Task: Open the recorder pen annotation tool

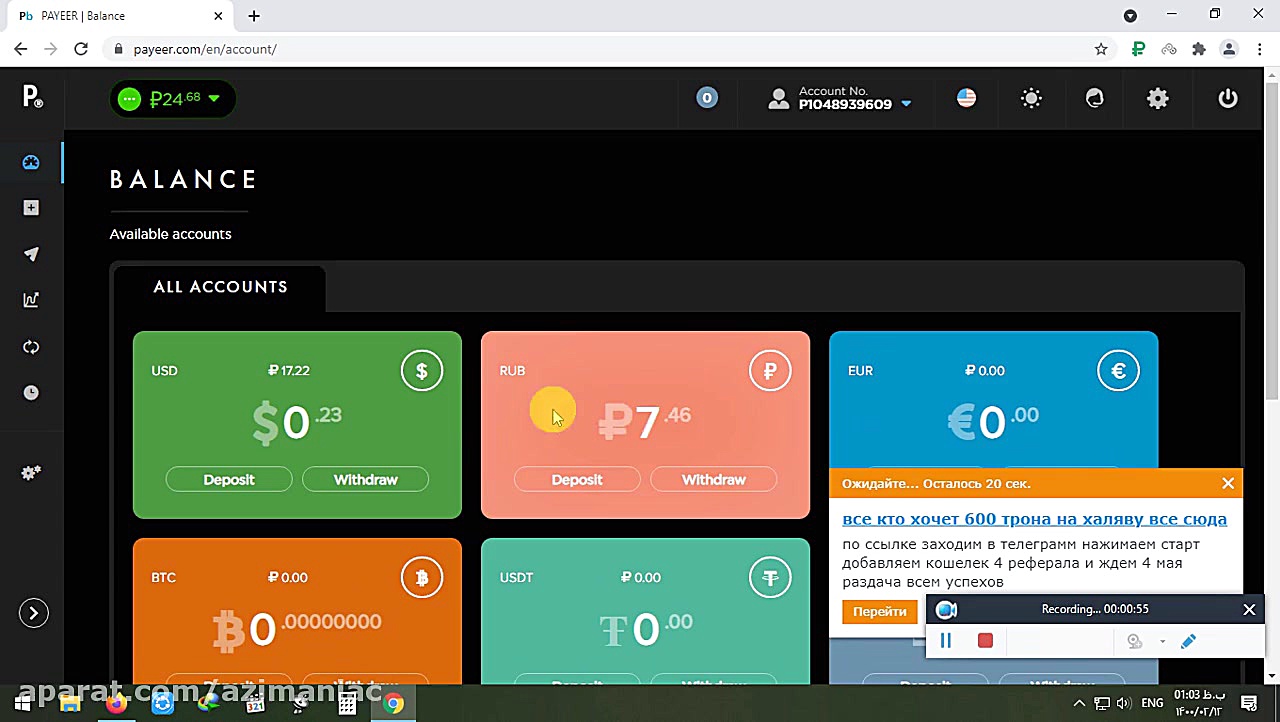Action: click(x=1188, y=641)
